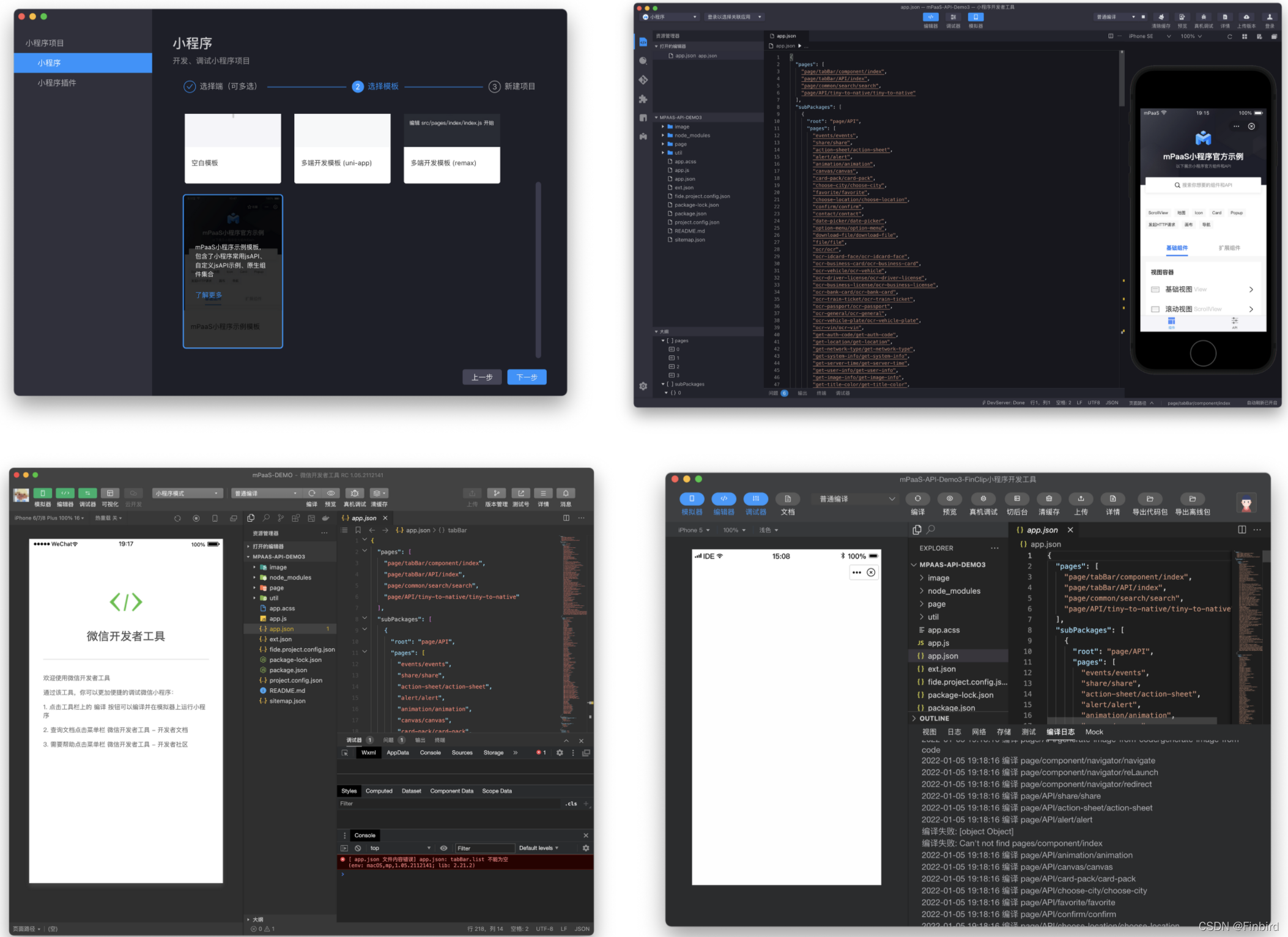Click 模拟器 icon in WeChat devtools toolbar
1288x937 pixels.
click(43, 493)
